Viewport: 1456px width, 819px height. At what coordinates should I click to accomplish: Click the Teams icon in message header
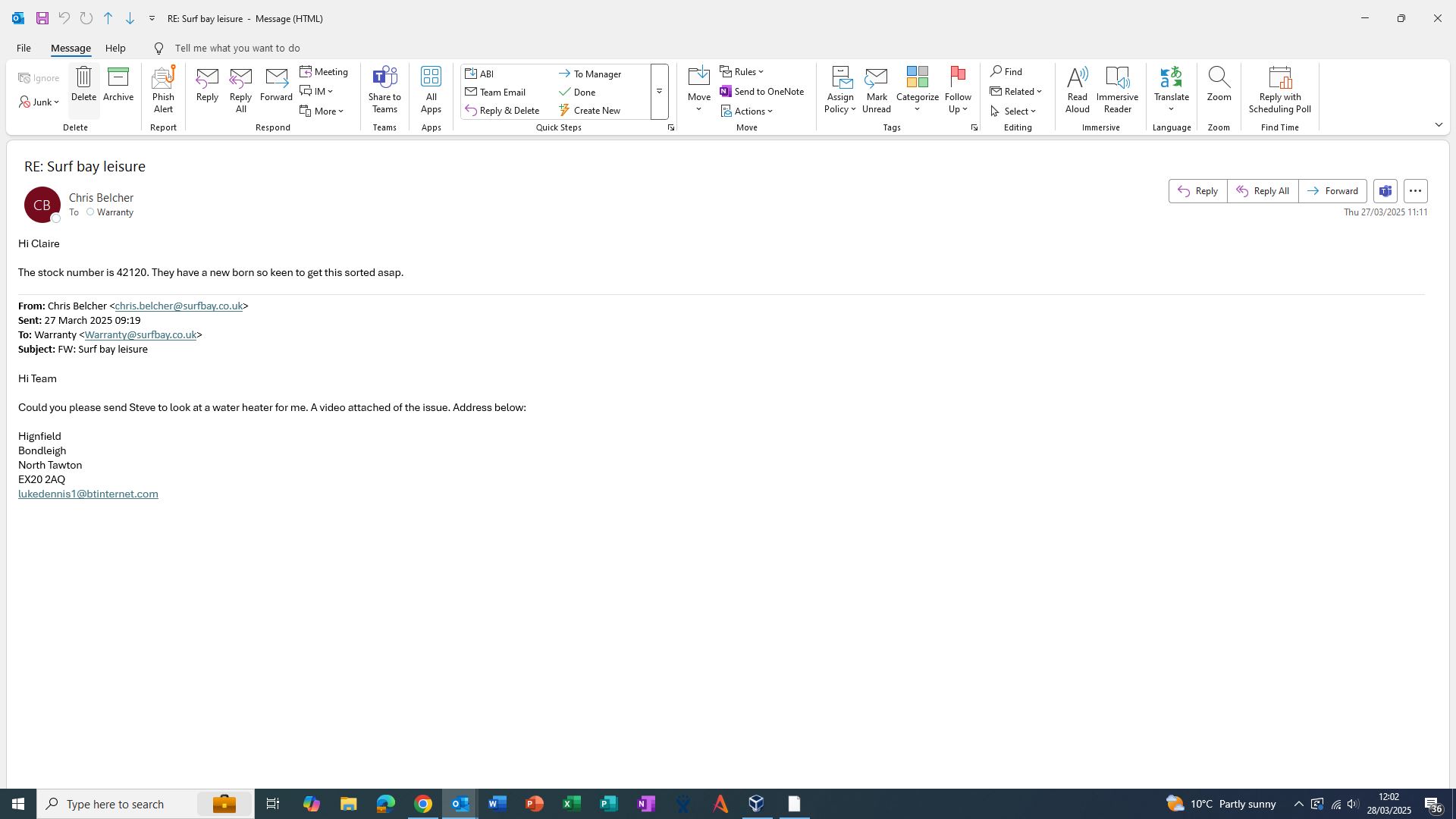click(x=1385, y=191)
